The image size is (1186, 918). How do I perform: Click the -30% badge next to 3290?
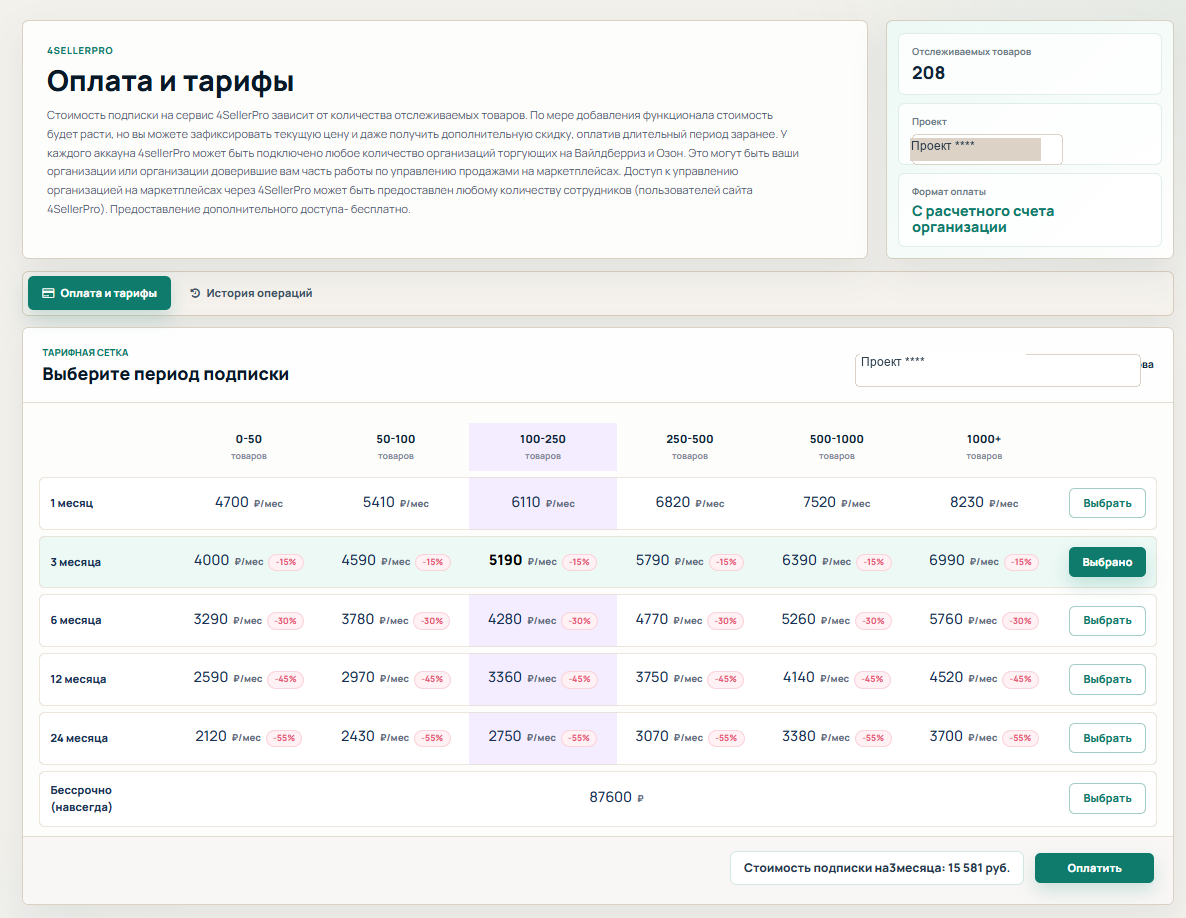pos(285,621)
